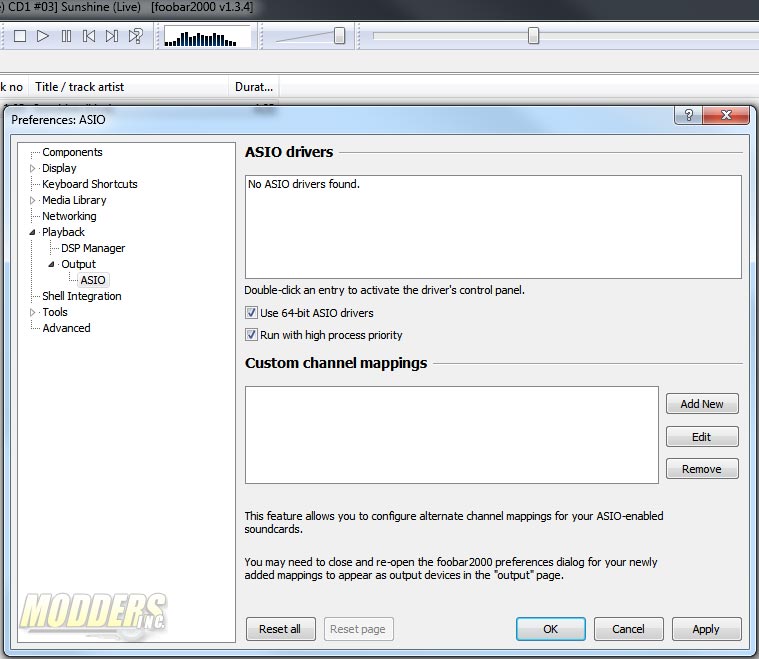Image resolution: width=759 pixels, height=659 pixels.
Task: Click Edit channel mapping button
Action: tap(702, 437)
